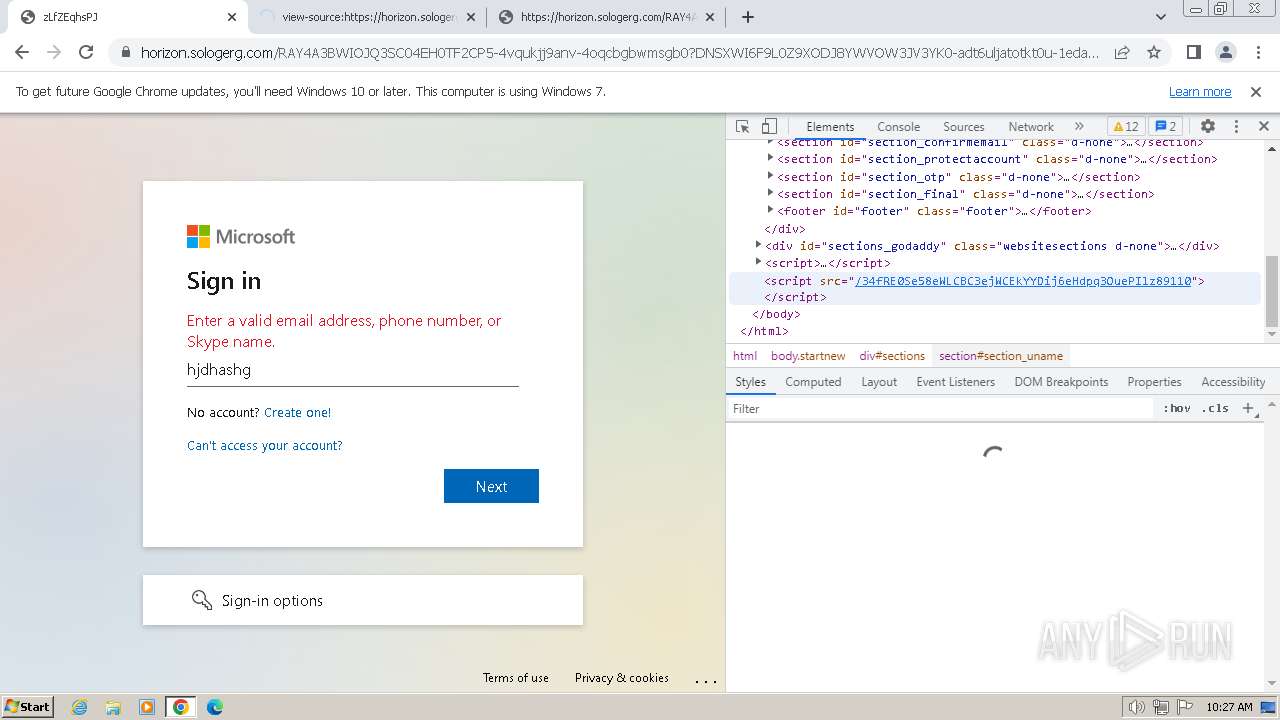Image resolution: width=1280 pixels, height=720 pixels.
Task: Switch to the Elements panel
Action: point(830,127)
